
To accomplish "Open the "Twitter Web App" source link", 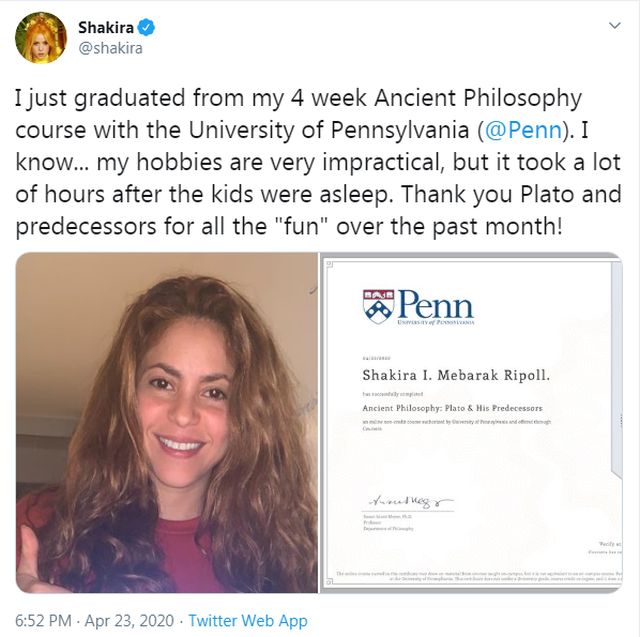I will [x=248, y=621].
